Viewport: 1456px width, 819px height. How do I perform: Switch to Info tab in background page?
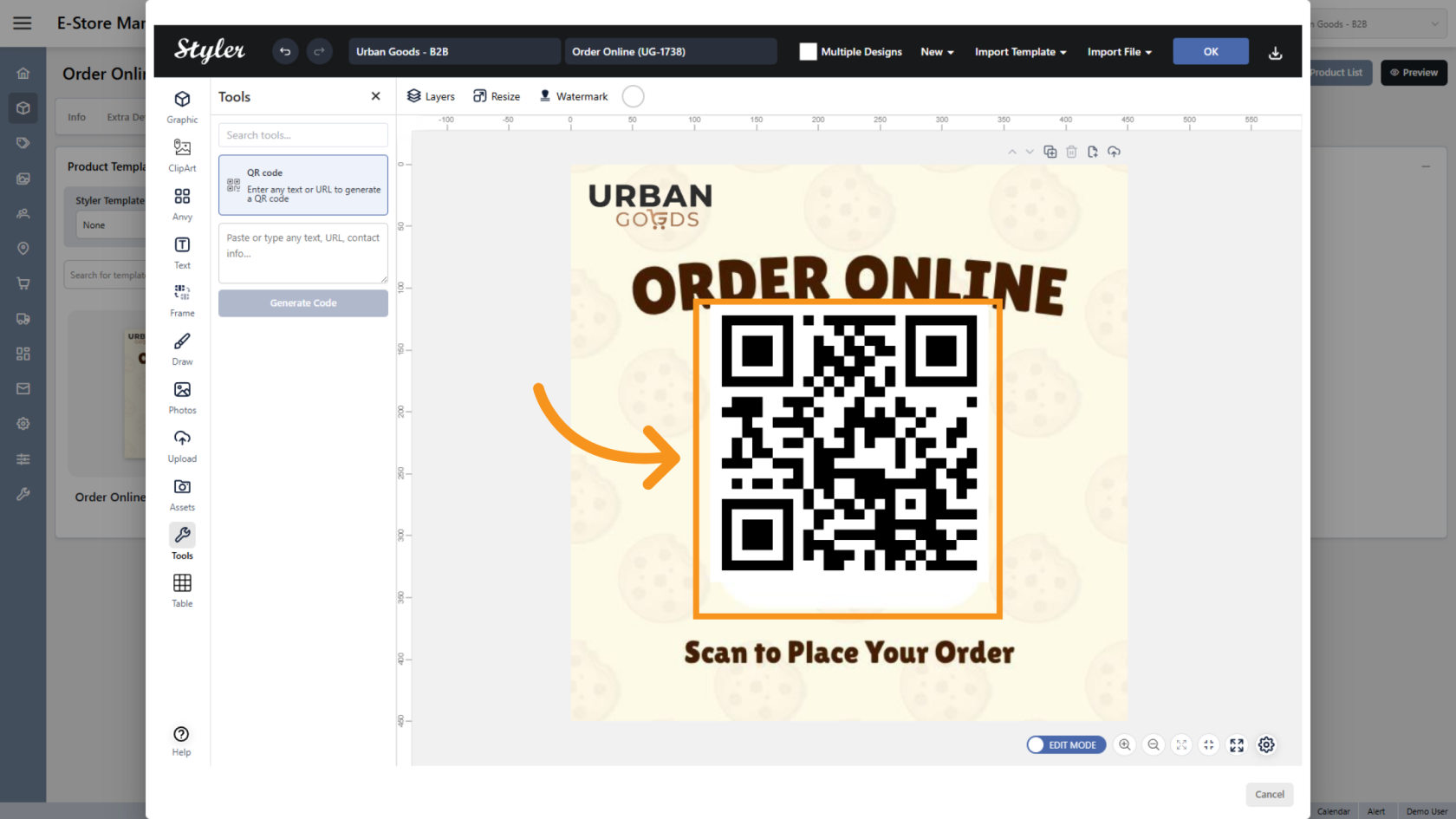(x=77, y=117)
